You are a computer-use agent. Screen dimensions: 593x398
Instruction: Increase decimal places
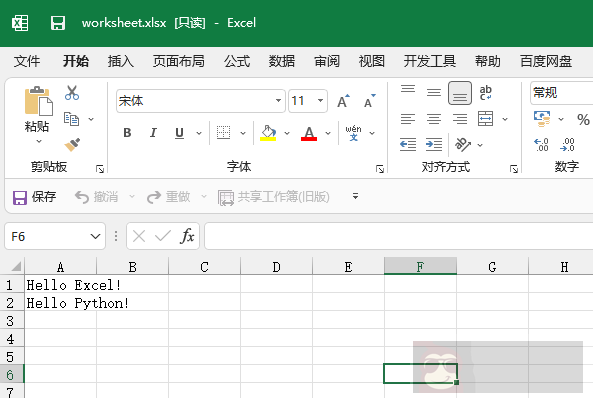pos(541,145)
